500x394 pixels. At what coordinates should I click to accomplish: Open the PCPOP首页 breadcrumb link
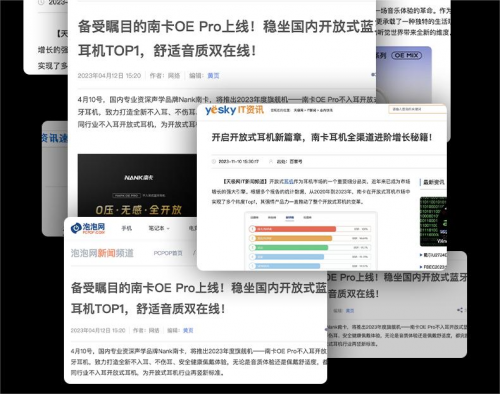[168, 253]
